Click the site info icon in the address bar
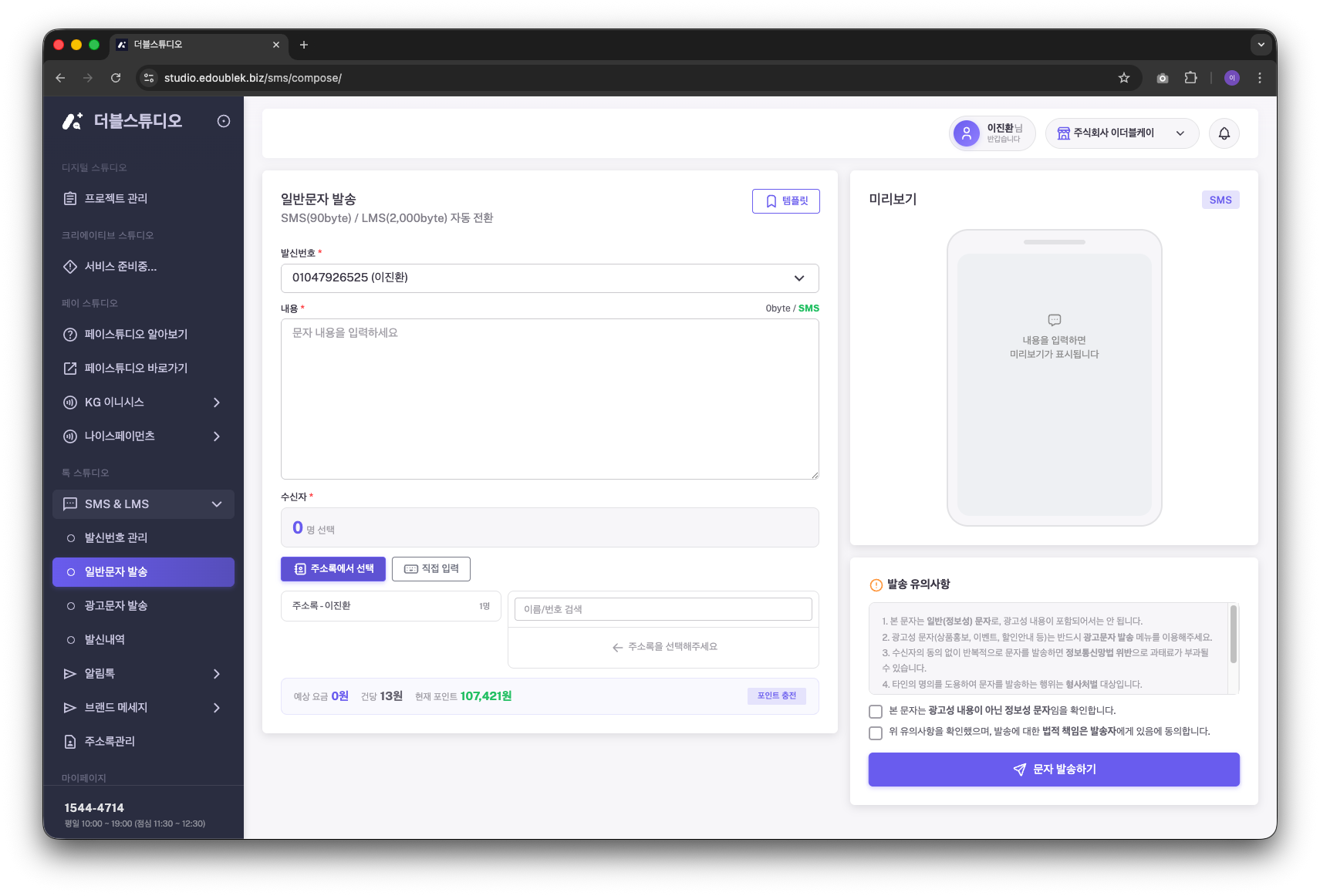 [x=150, y=78]
